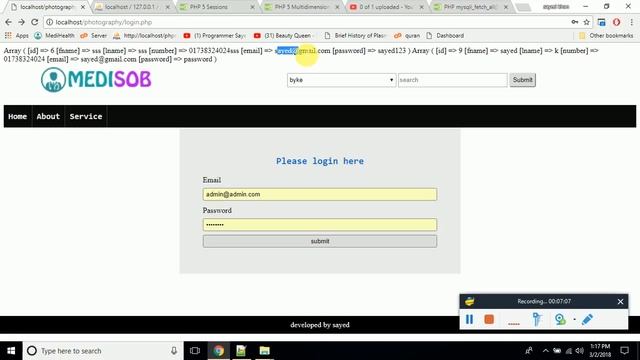
Task: Open the Programmer Say YouTube bookmark
Action: tap(215, 36)
